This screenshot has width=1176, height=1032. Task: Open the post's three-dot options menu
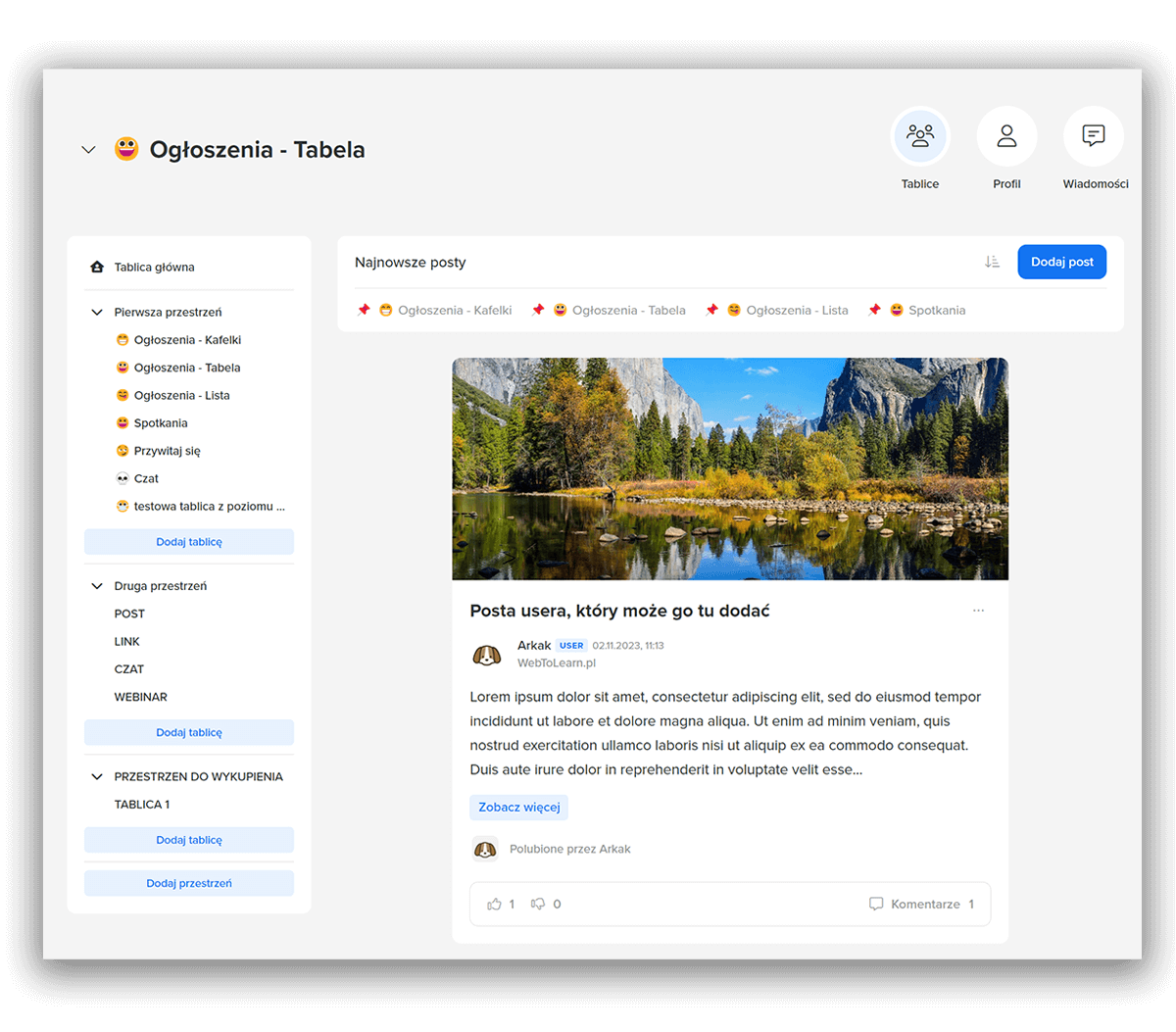click(x=978, y=611)
